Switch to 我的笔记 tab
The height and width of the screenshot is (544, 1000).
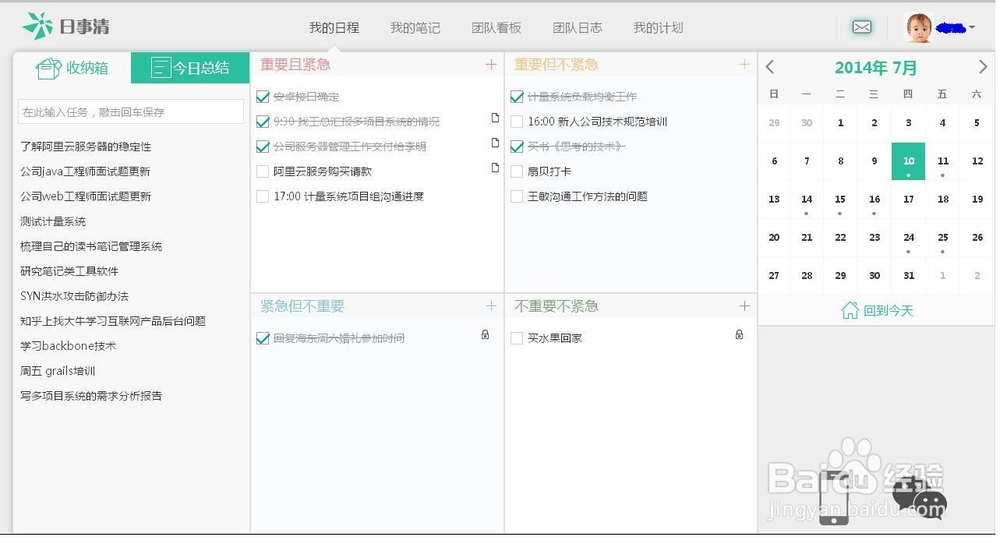pyautogui.click(x=415, y=28)
